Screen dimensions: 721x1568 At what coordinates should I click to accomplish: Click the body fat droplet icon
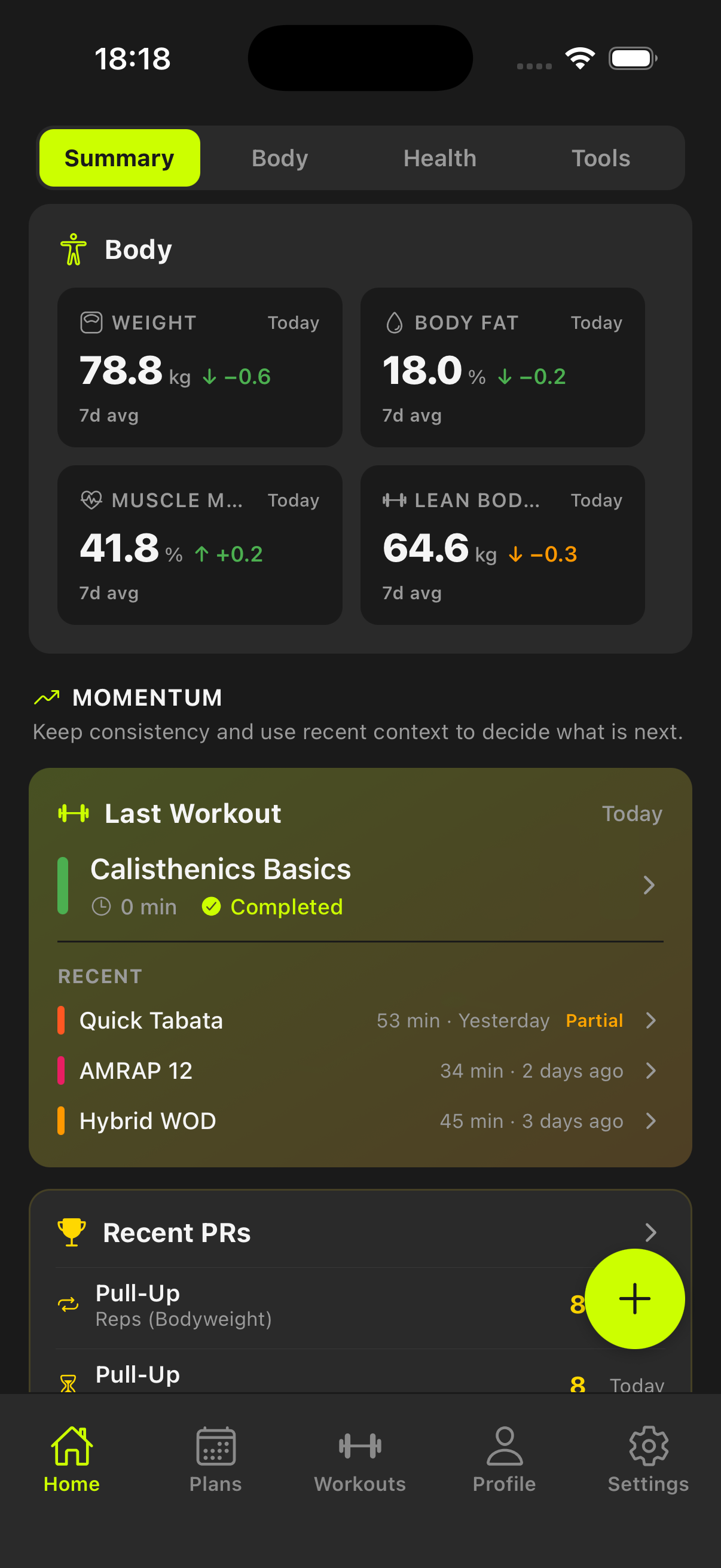395,322
